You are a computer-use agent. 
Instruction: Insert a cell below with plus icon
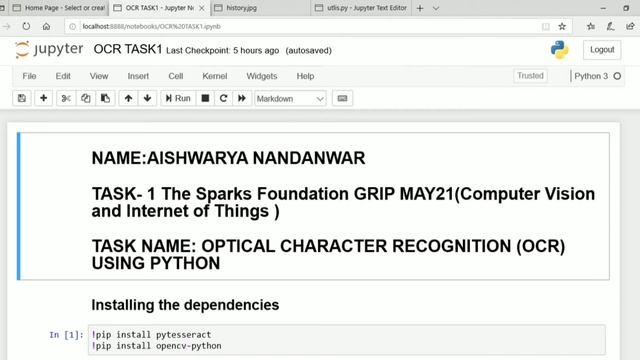pos(43,98)
